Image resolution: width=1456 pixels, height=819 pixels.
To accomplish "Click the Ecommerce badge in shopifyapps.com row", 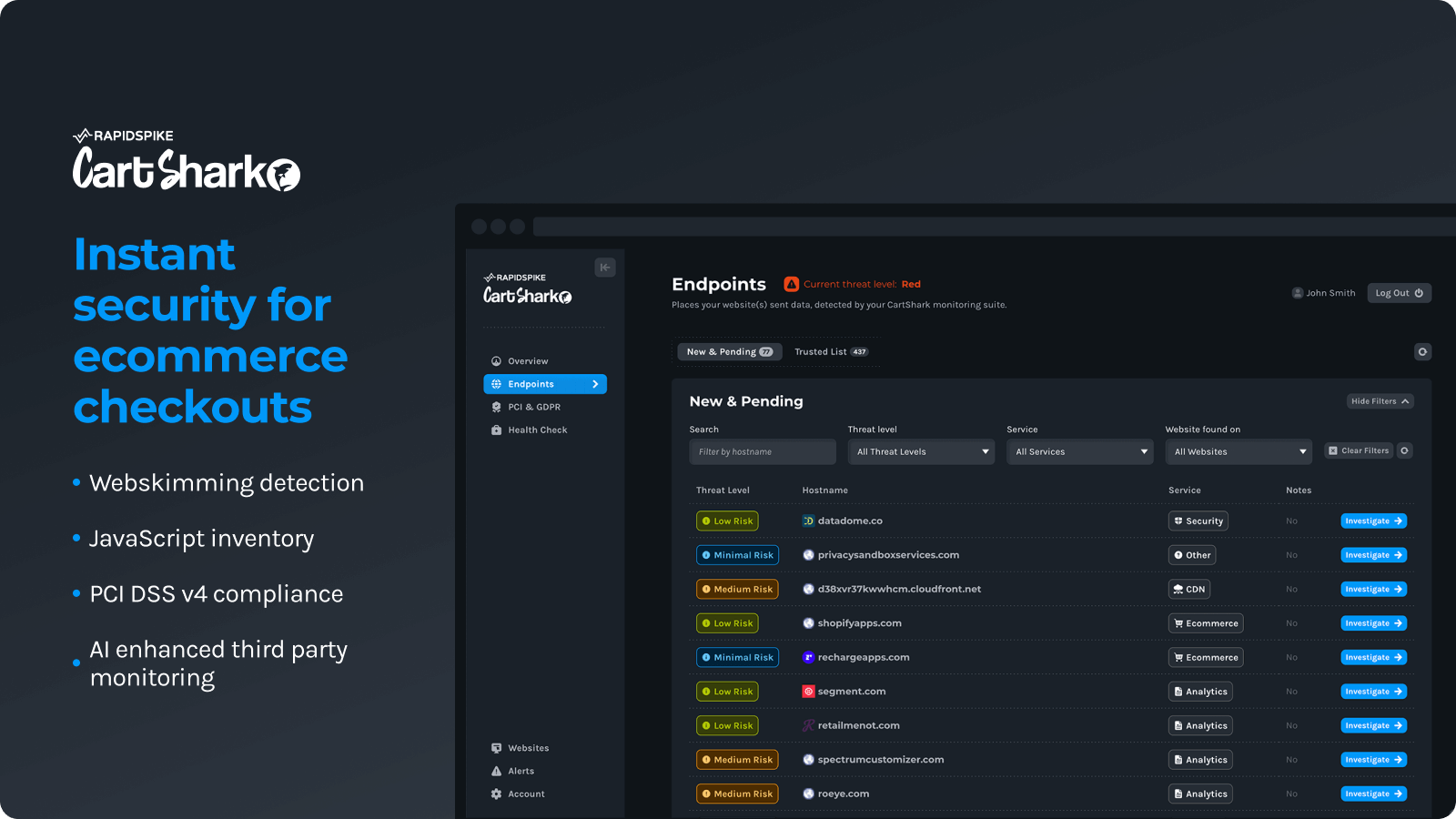I will click(1206, 623).
